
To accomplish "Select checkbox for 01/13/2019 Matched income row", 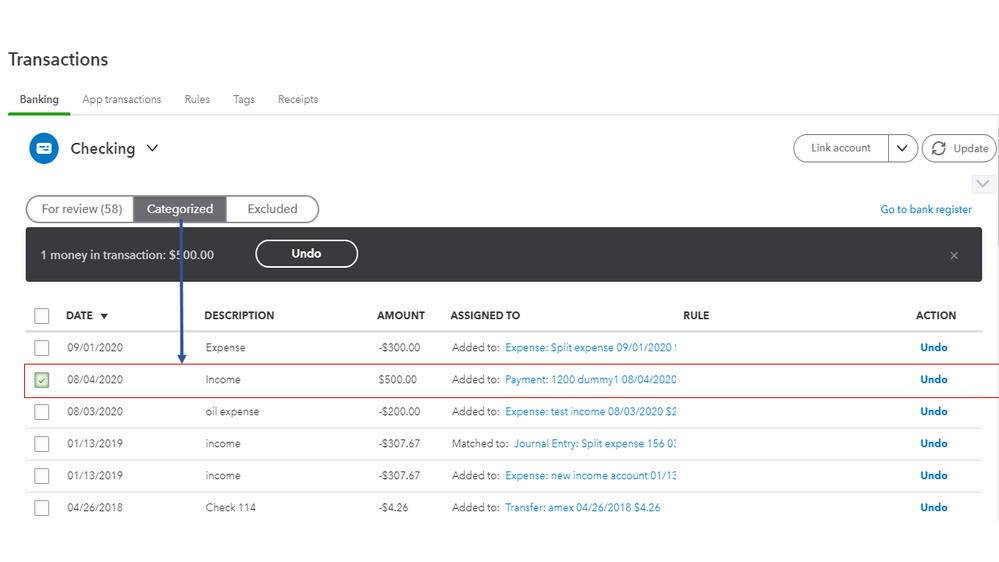I will click(42, 443).
